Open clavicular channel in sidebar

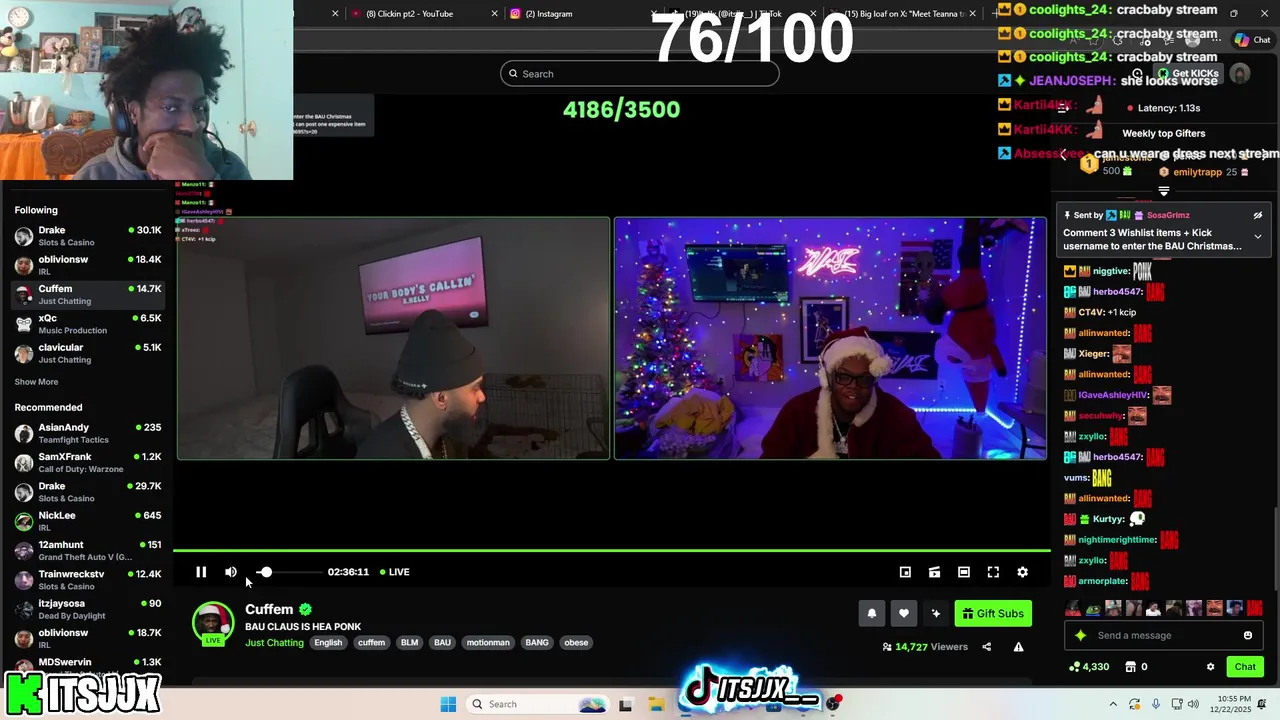click(87, 353)
